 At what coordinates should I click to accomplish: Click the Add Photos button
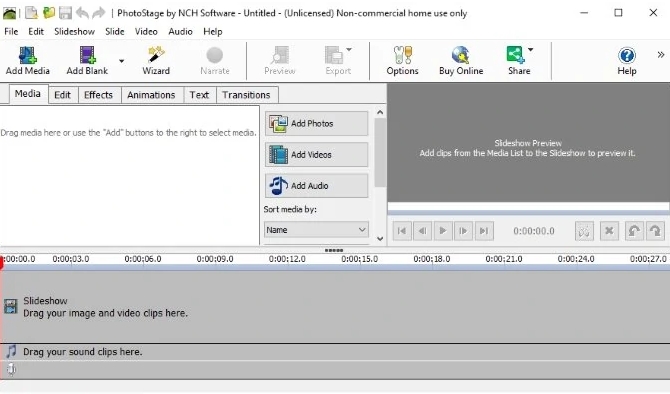[x=316, y=123]
